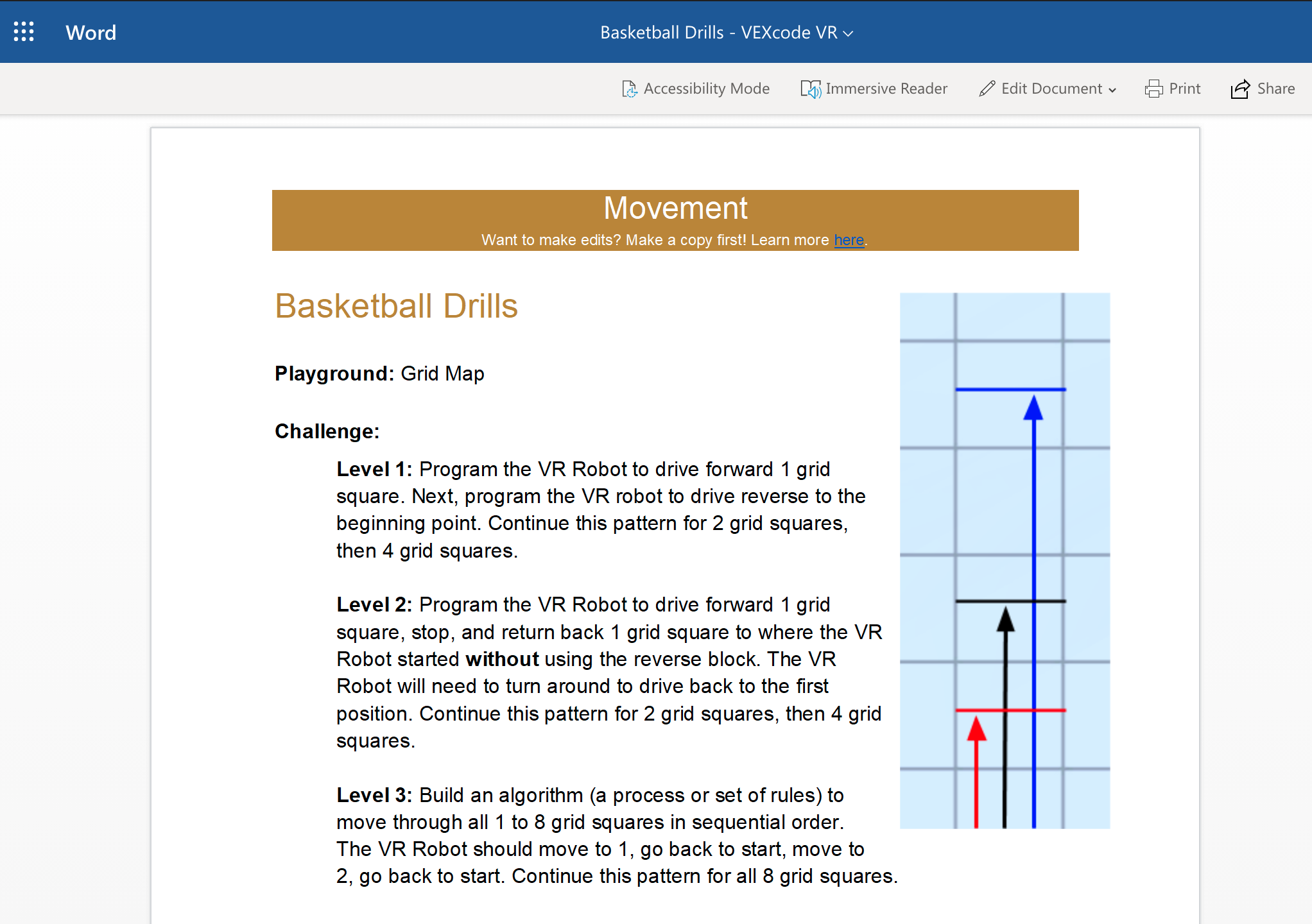The image size is (1312, 924).
Task: Select the Print icon
Action: [x=1152, y=89]
